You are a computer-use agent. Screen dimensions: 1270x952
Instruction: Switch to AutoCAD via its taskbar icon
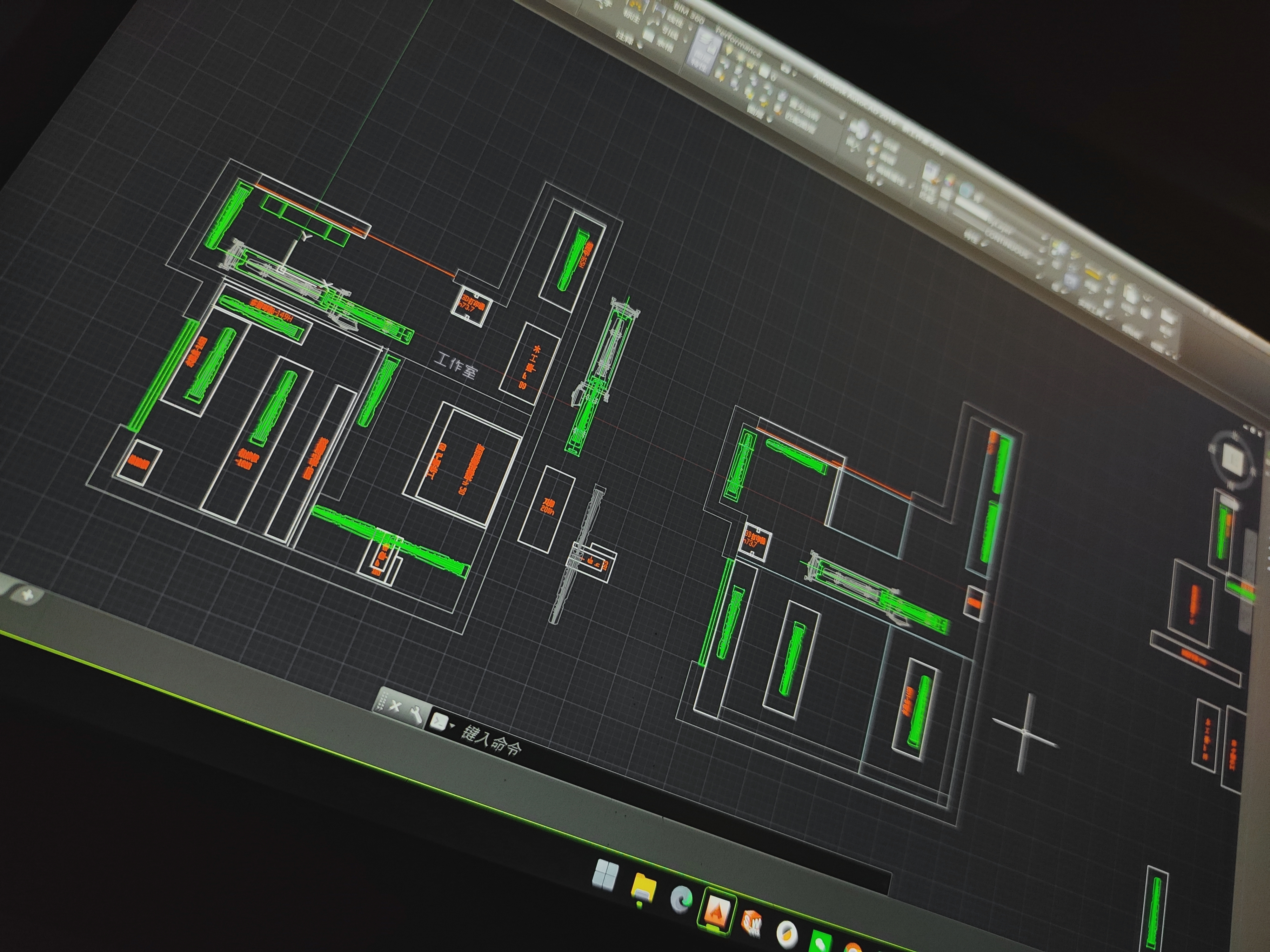[x=717, y=911]
